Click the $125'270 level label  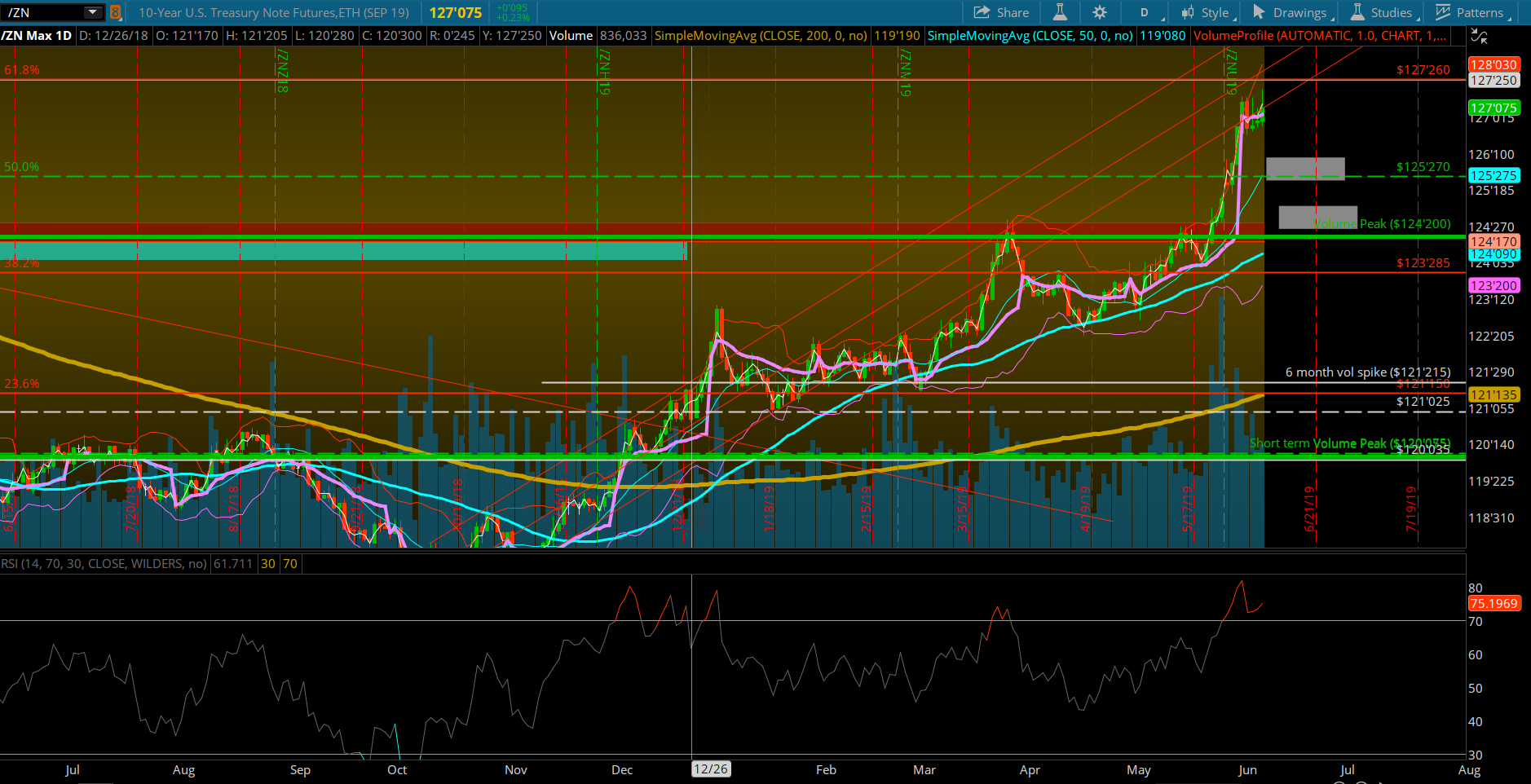coord(1423,167)
